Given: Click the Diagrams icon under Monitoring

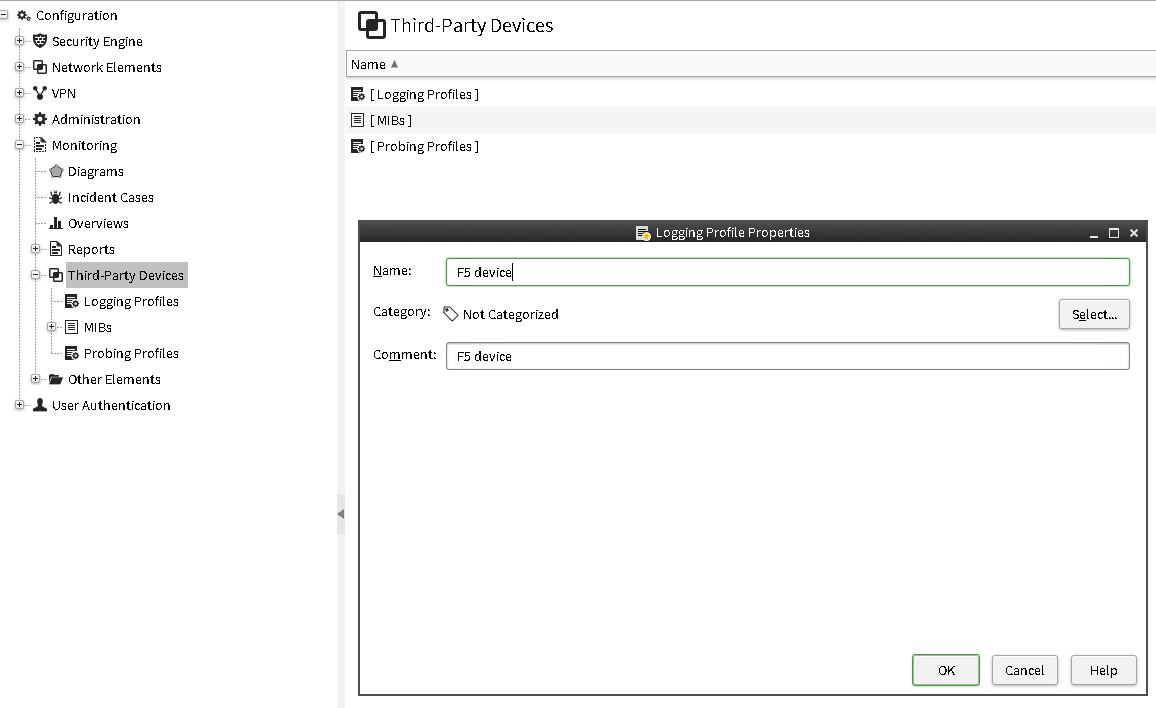Looking at the screenshot, I should click(56, 171).
